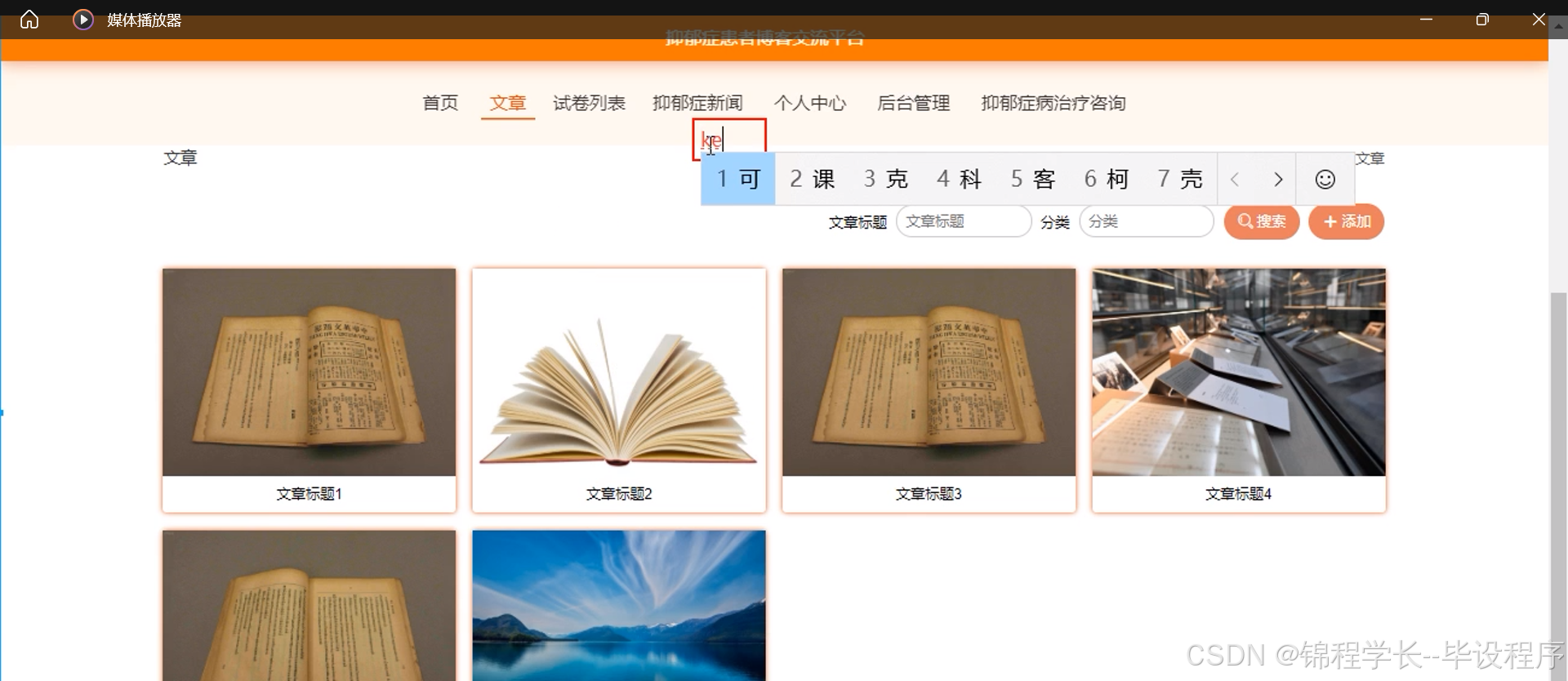The image size is (1568, 681).
Task: Open 试卷列表 navigation tab
Action: (589, 103)
